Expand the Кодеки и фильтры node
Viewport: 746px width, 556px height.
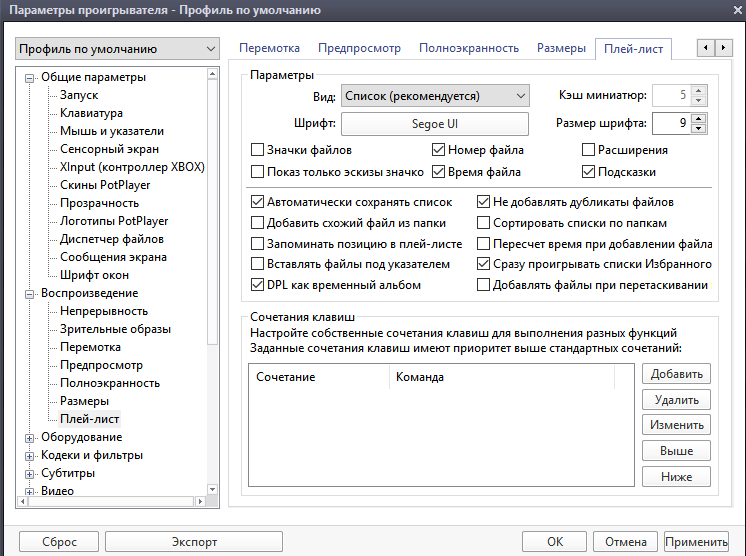click(x=29, y=456)
